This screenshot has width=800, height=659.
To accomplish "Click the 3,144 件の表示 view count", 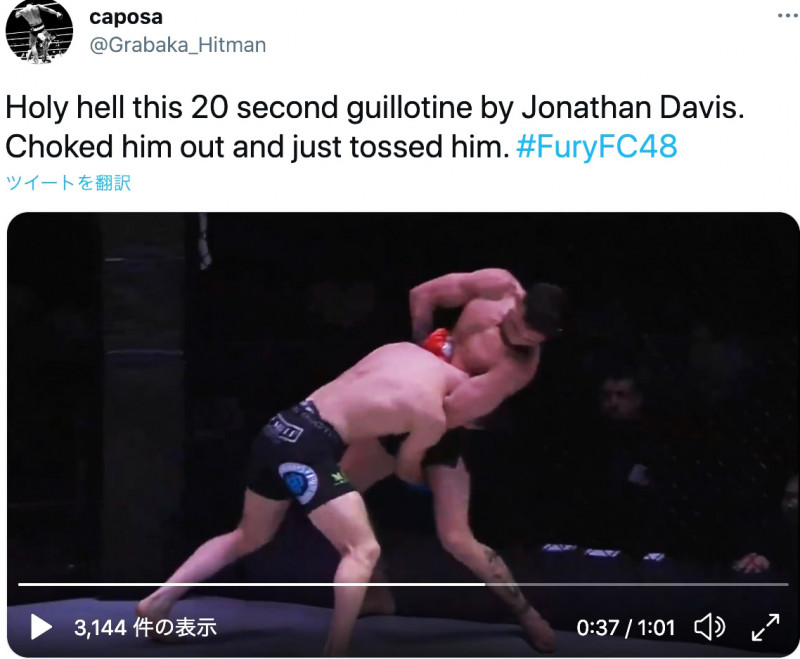I will point(145,627).
